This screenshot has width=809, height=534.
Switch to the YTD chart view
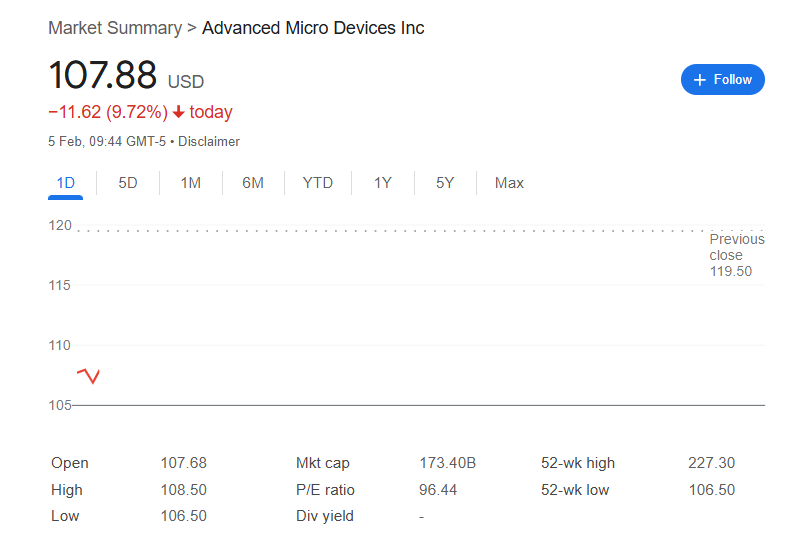pyautogui.click(x=318, y=183)
